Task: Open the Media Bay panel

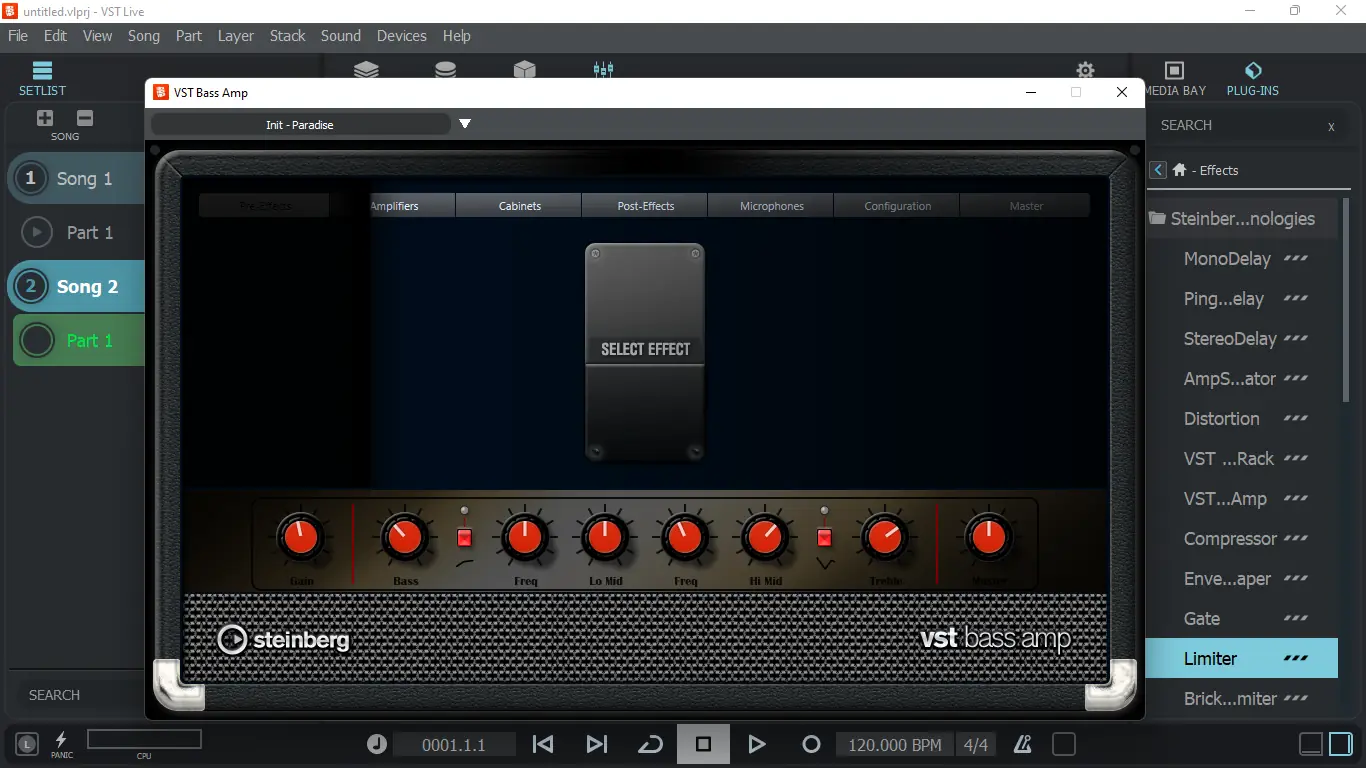Action: coord(1175,79)
